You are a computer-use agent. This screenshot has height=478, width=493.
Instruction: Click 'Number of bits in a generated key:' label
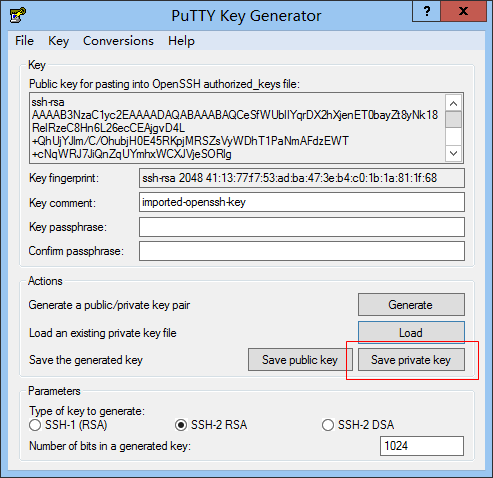[110, 446]
